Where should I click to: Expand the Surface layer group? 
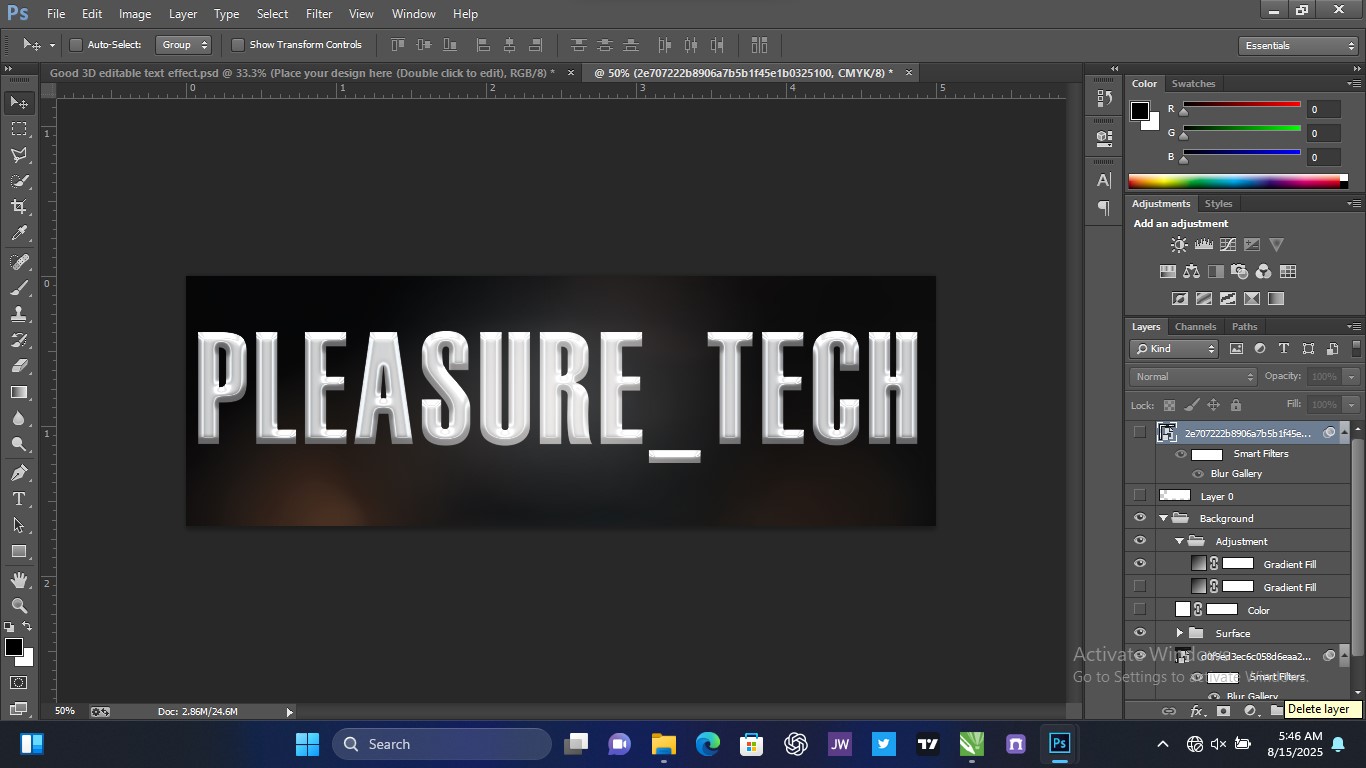point(1179,633)
